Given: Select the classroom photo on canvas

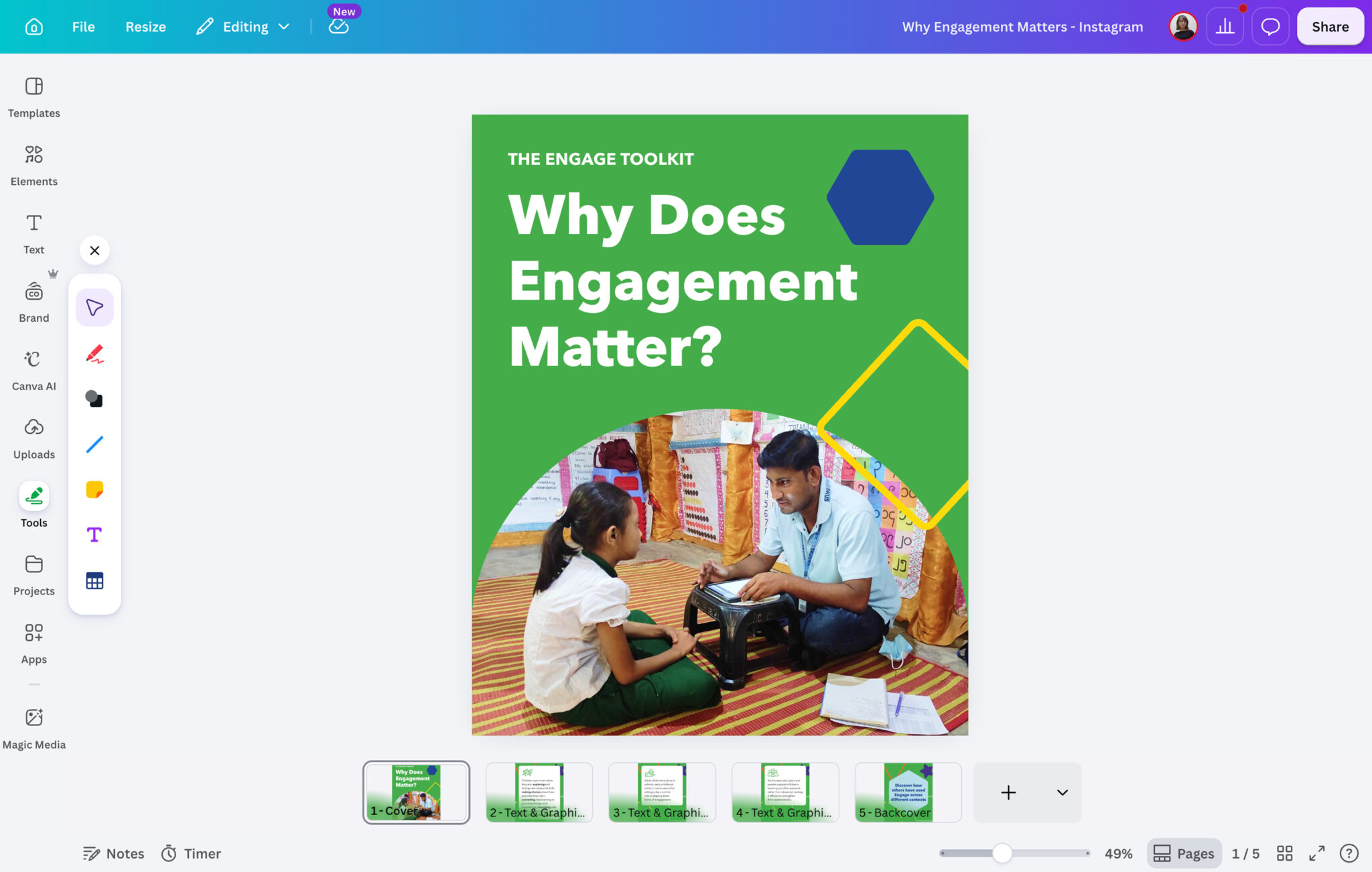Looking at the screenshot, I should pyautogui.click(x=719, y=572).
